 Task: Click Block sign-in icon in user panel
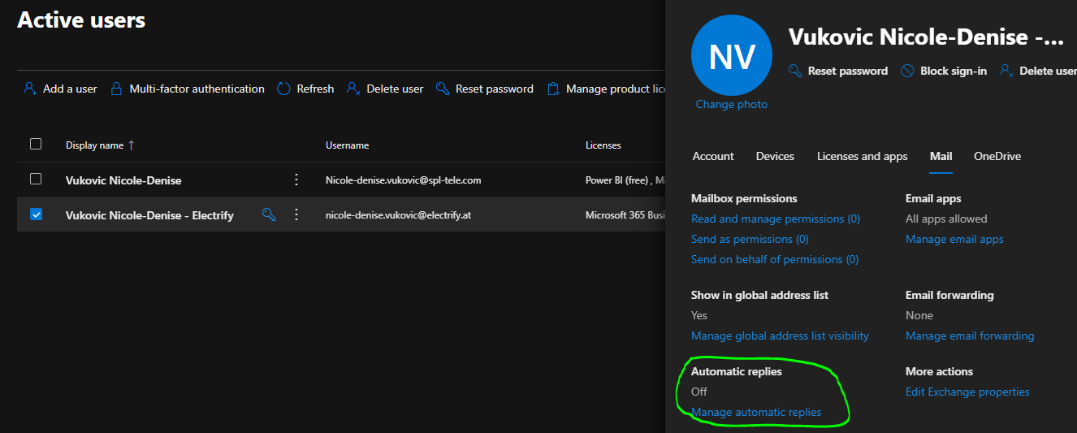pos(907,71)
